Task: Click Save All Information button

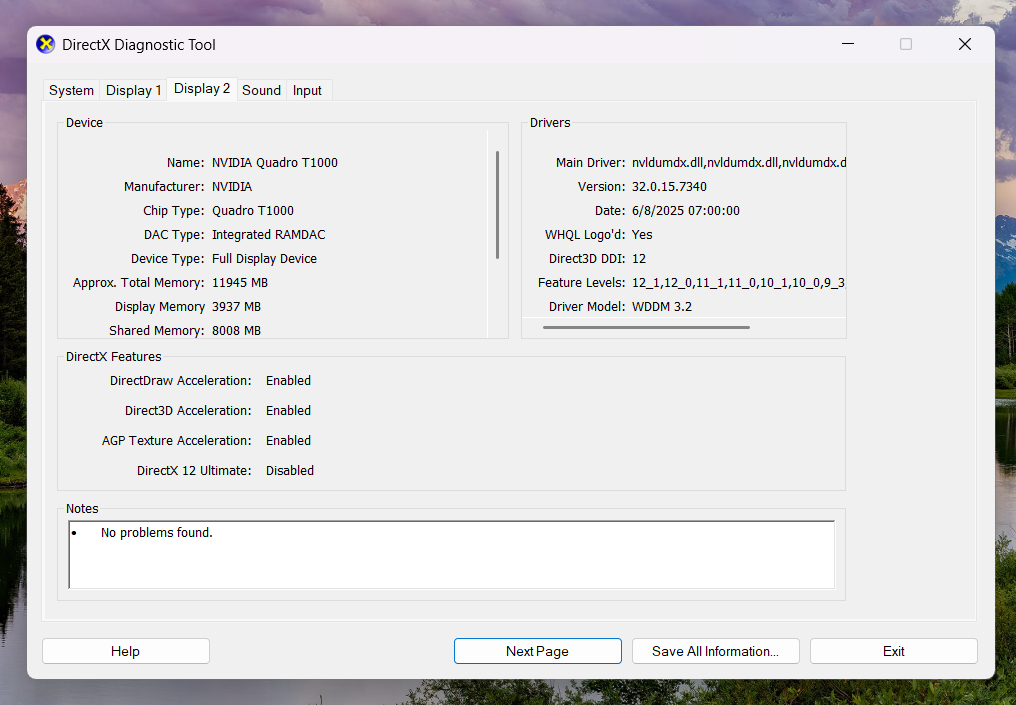Action: click(x=715, y=651)
